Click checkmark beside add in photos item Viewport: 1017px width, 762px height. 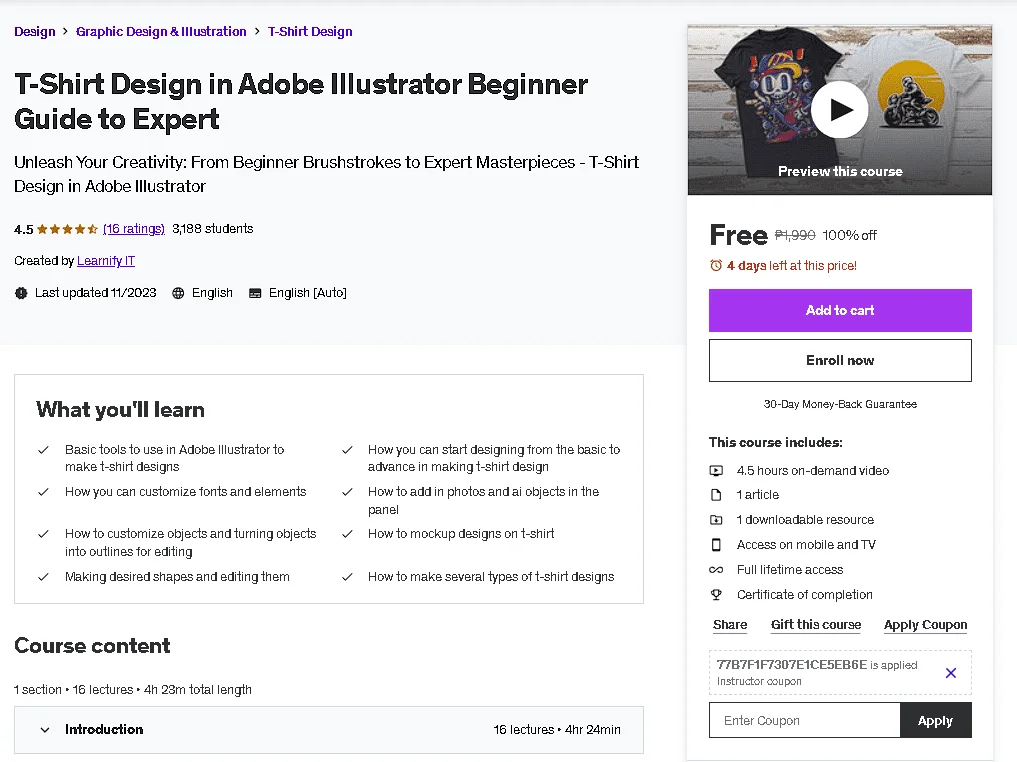[347, 492]
